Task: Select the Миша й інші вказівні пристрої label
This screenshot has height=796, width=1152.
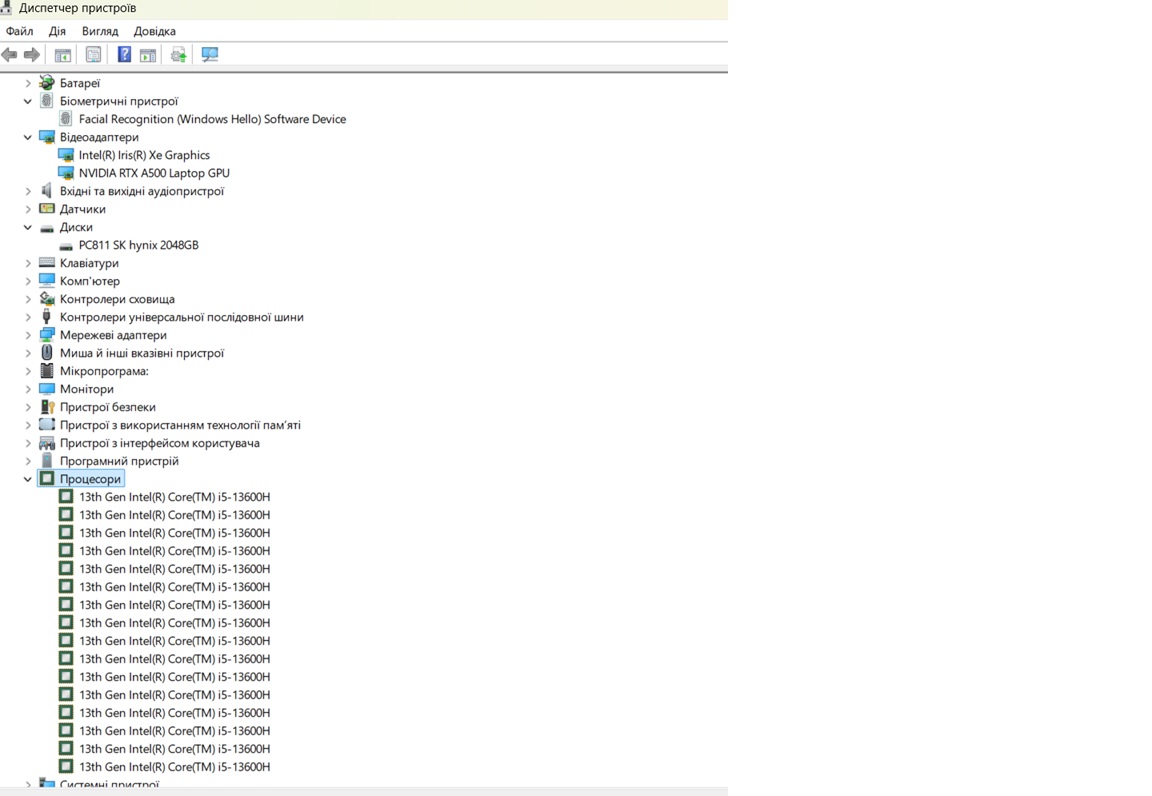Action: pos(142,353)
